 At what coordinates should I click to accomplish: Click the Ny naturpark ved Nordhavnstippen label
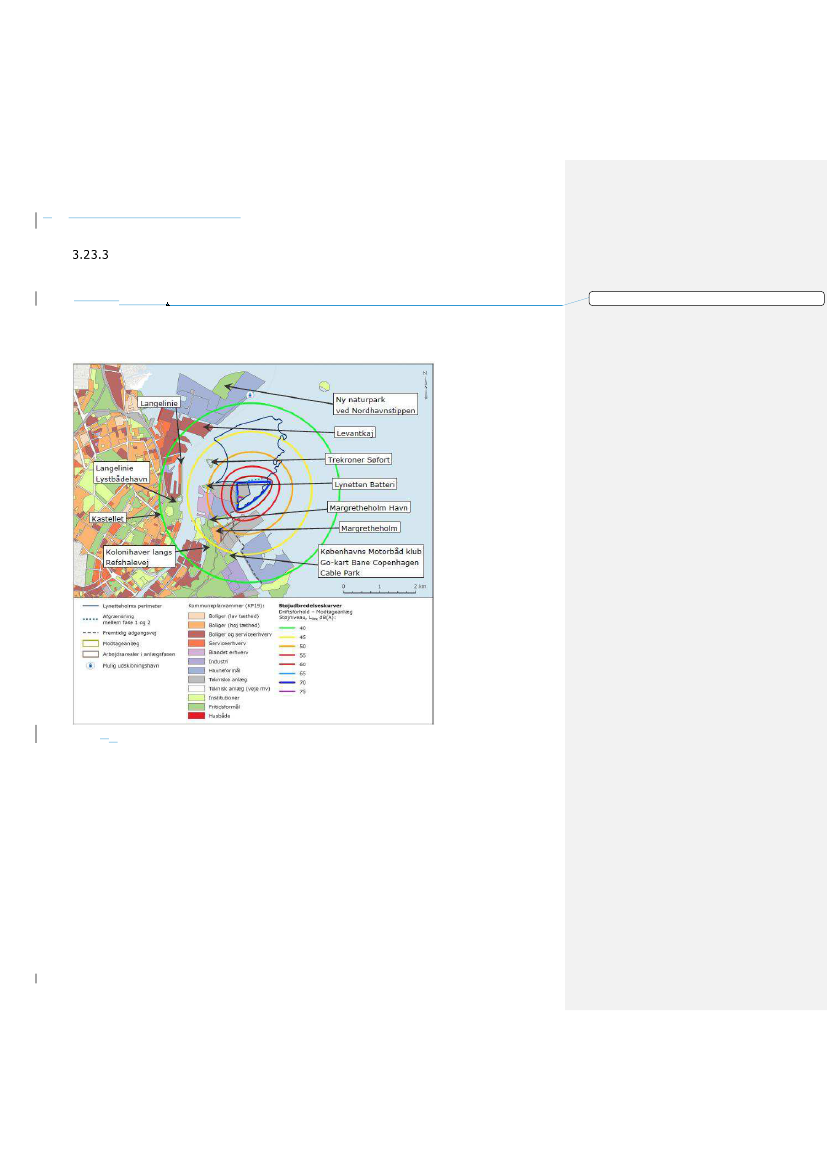375,405
